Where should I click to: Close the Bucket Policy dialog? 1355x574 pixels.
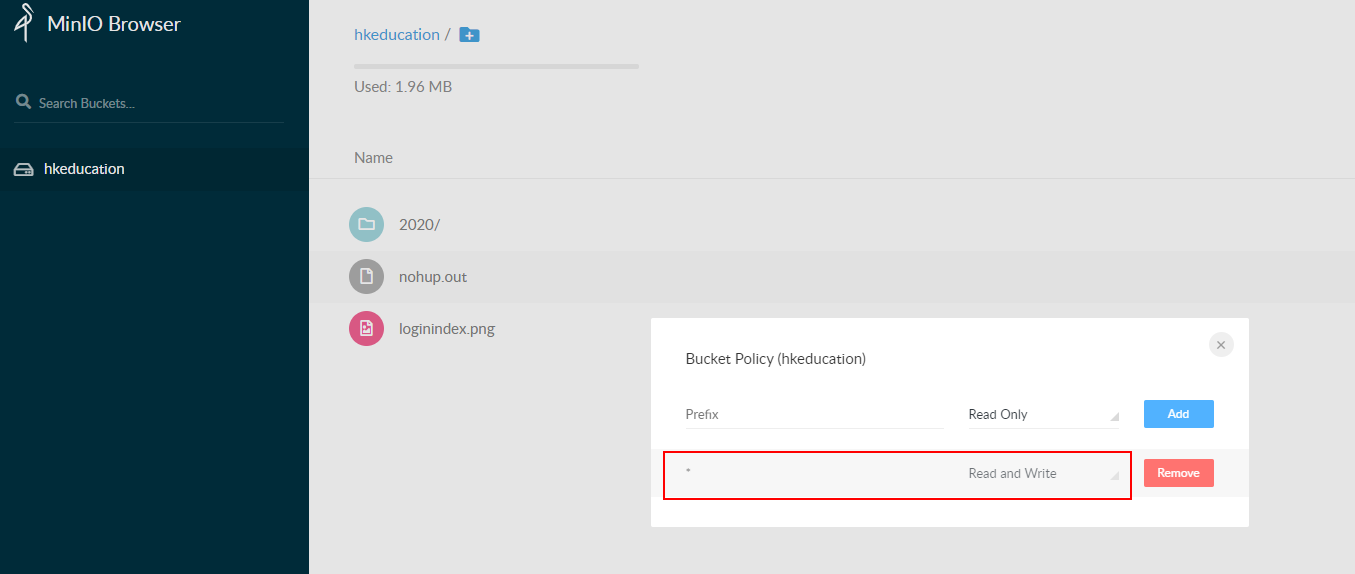click(1221, 344)
